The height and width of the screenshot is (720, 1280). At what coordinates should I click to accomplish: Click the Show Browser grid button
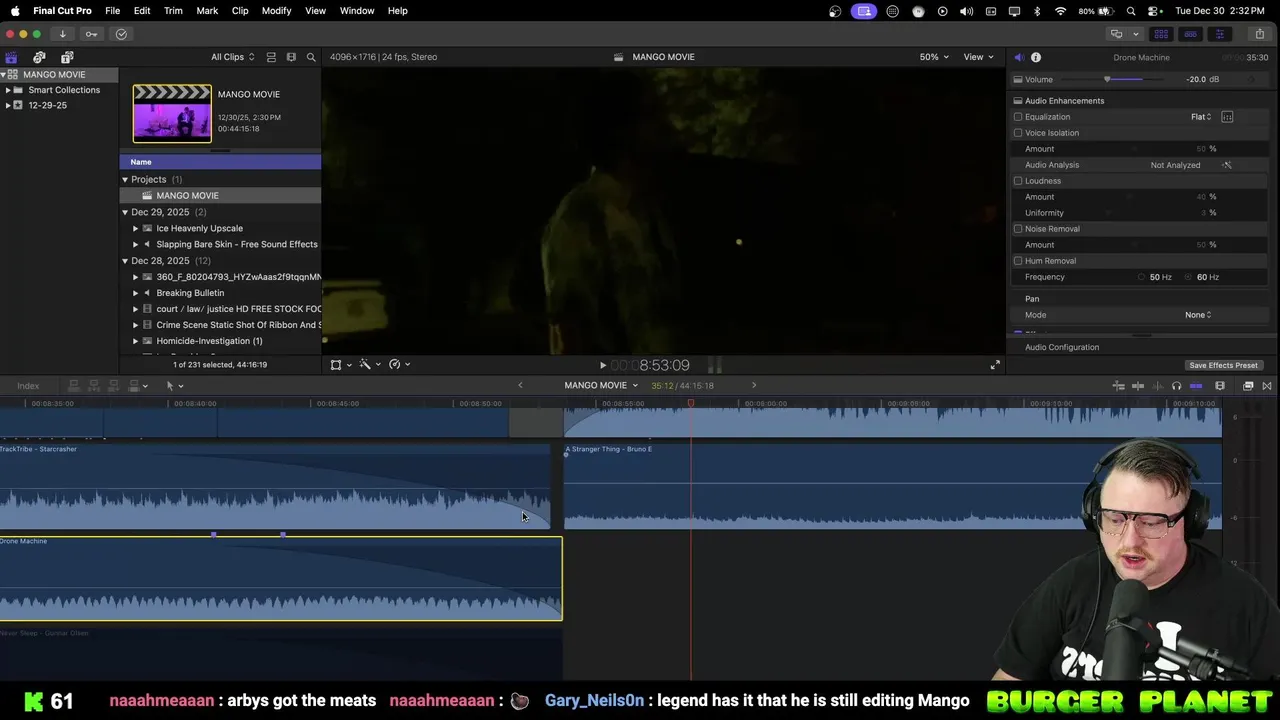pyautogui.click(x=1161, y=34)
